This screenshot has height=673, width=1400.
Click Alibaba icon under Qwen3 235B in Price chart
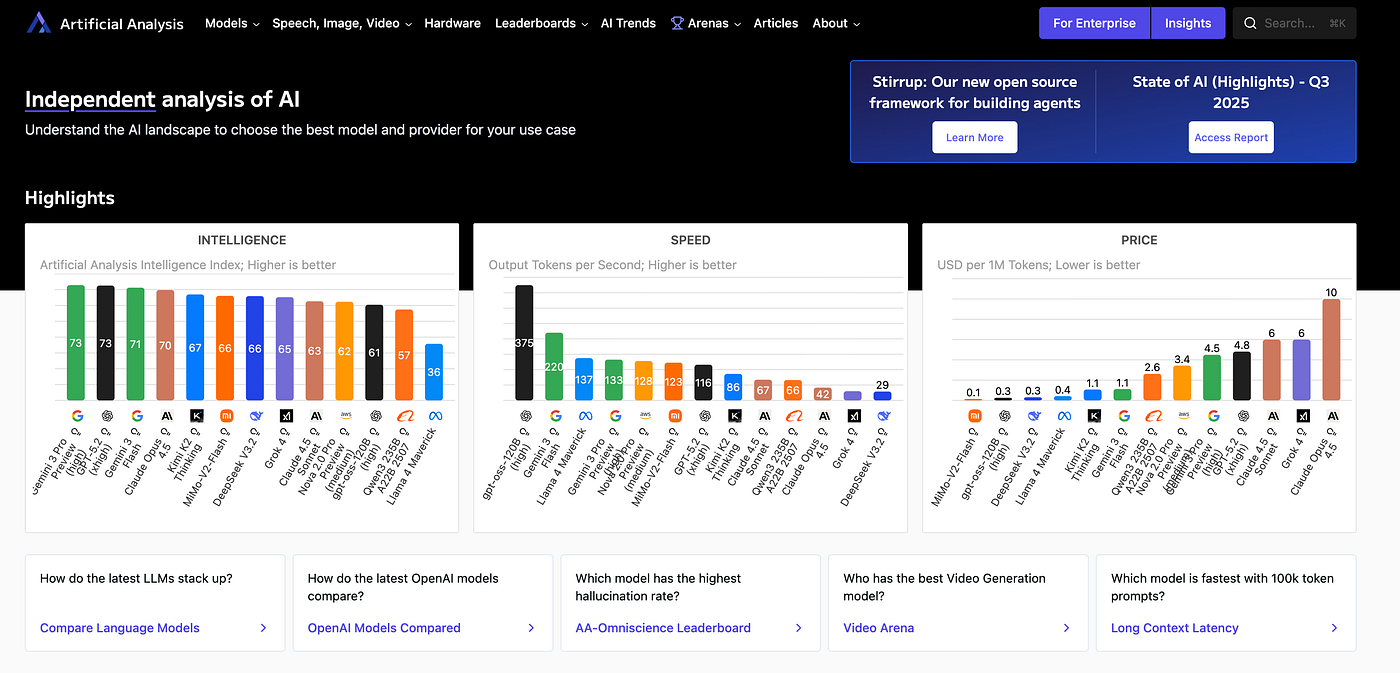[1153, 416]
